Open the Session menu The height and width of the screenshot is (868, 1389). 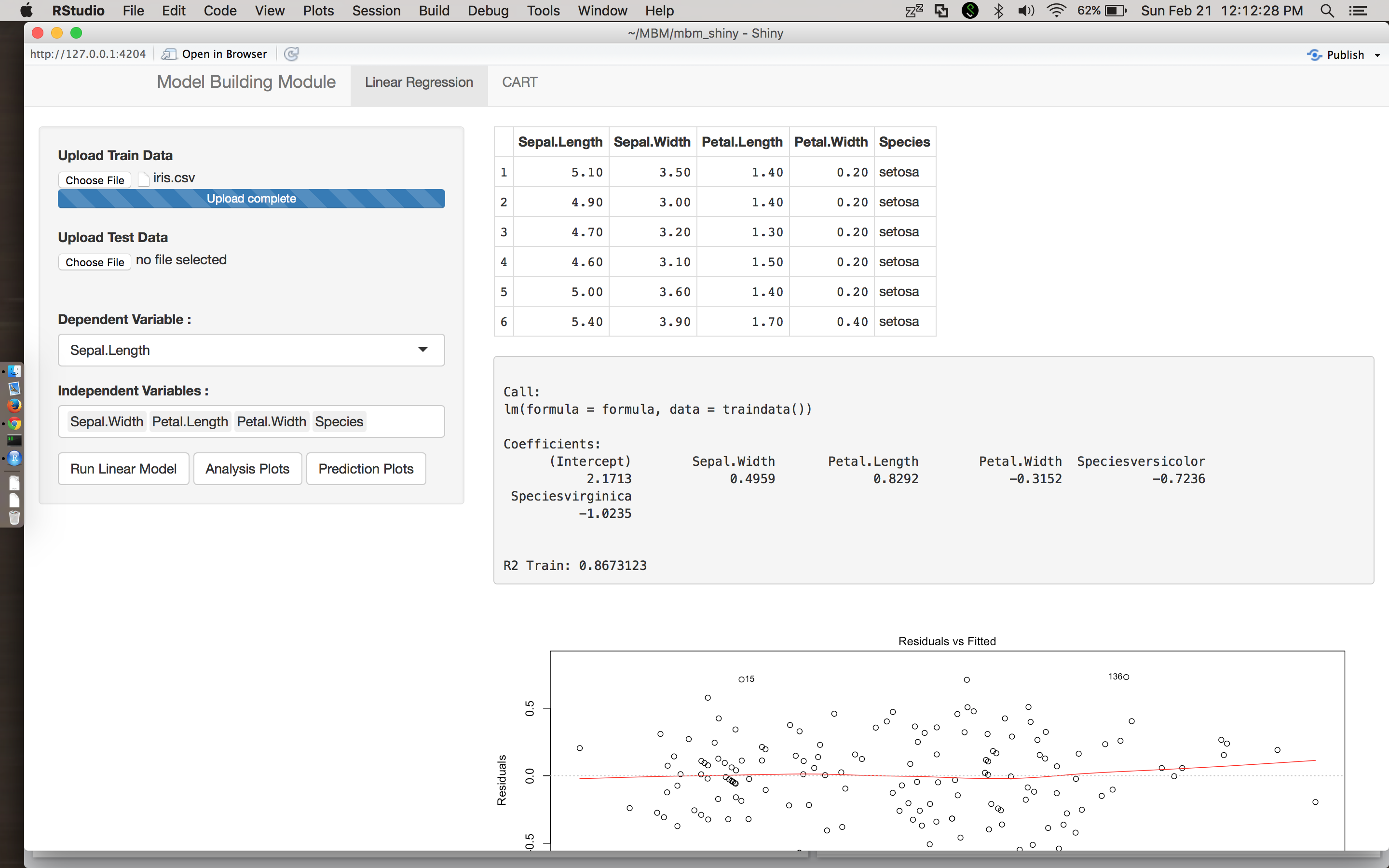[376, 11]
